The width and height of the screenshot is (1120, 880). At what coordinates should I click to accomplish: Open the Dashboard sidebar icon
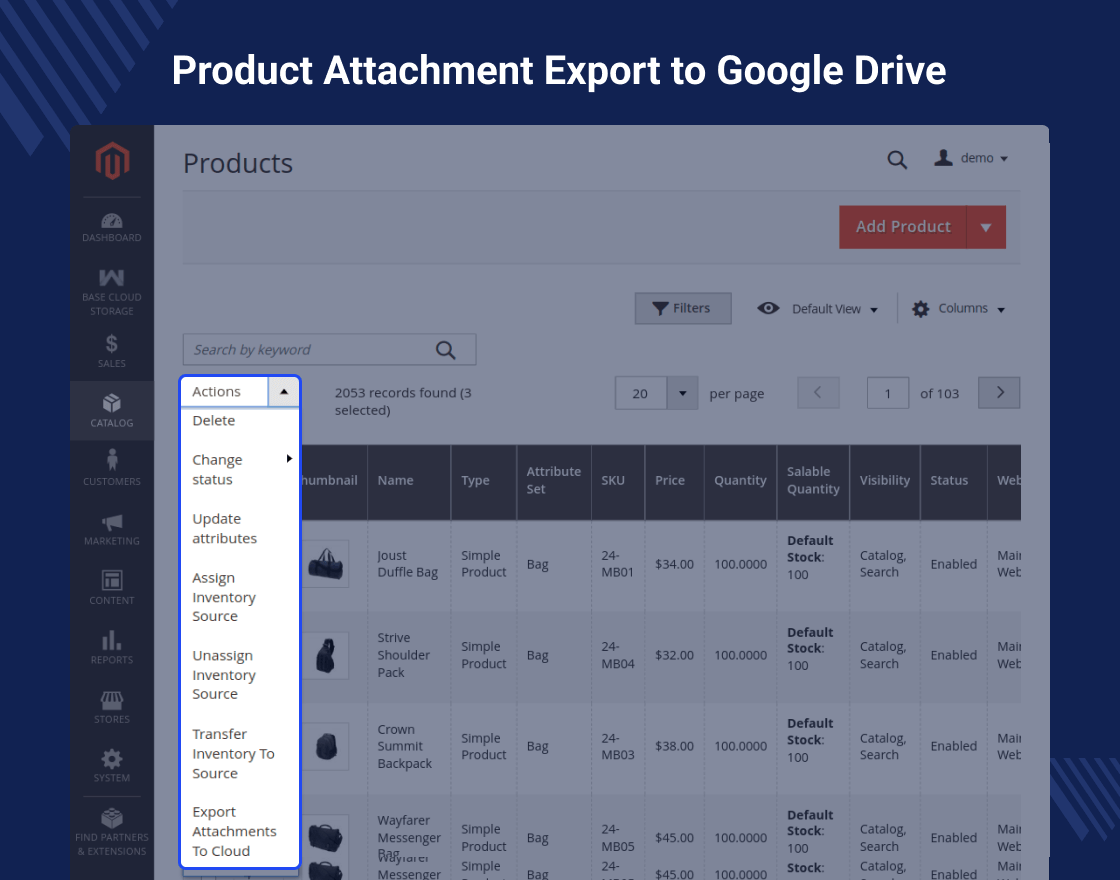[112, 227]
